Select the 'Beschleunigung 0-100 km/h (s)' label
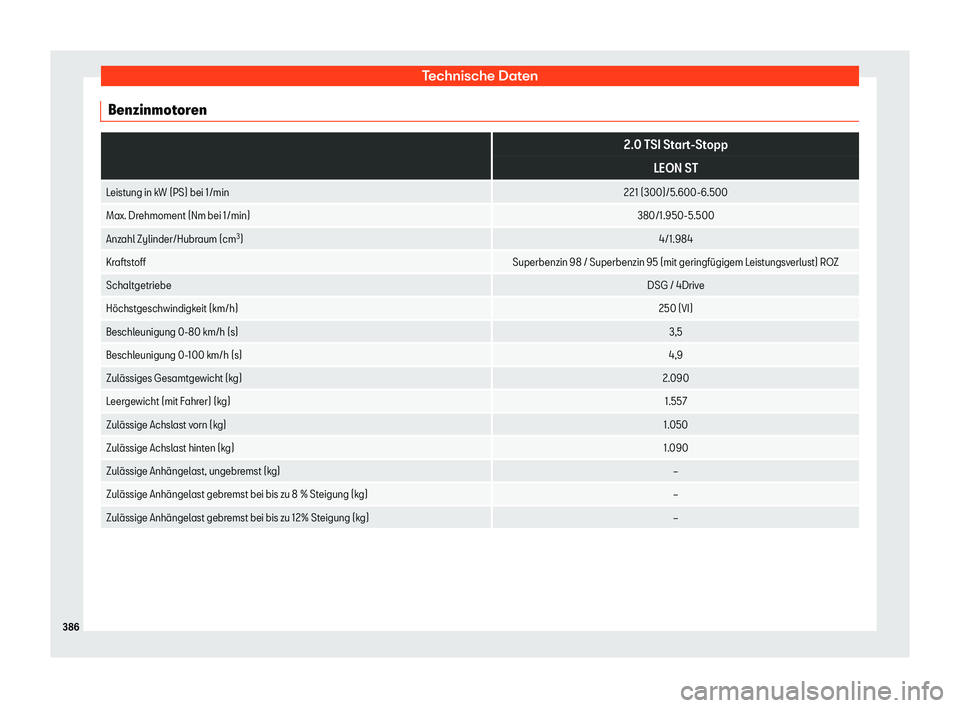 tap(174, 355)
